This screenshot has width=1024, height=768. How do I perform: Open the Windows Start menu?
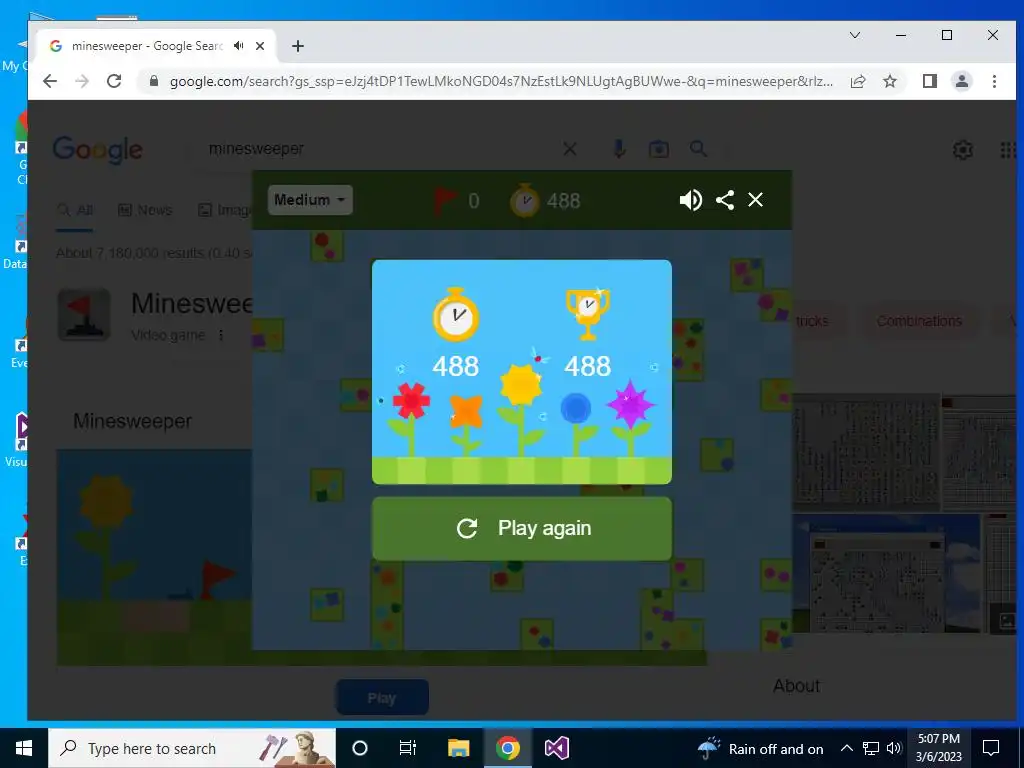point(24,748)
